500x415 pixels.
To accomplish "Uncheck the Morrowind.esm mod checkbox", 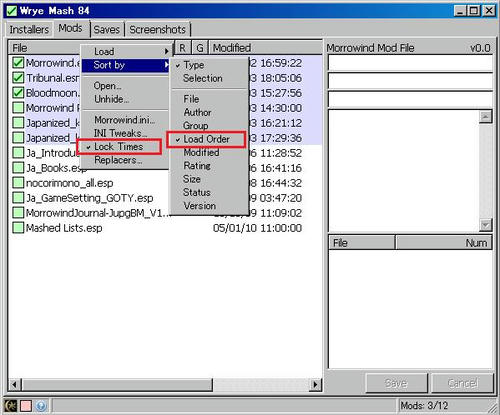I will (18, 63).
